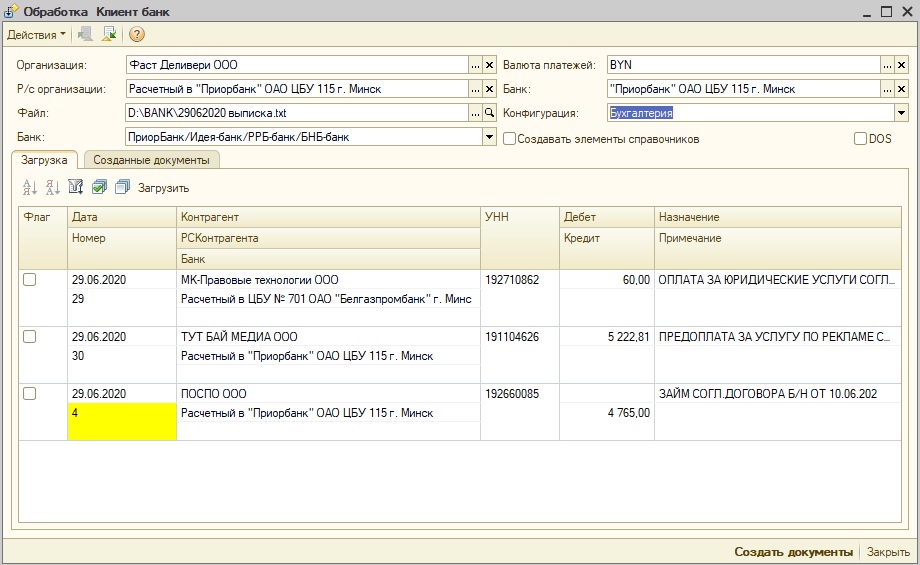This screenshot has height=565, width=920.
Task: Toggle the DOS checkbox
Action: click(x=860, y=139)
